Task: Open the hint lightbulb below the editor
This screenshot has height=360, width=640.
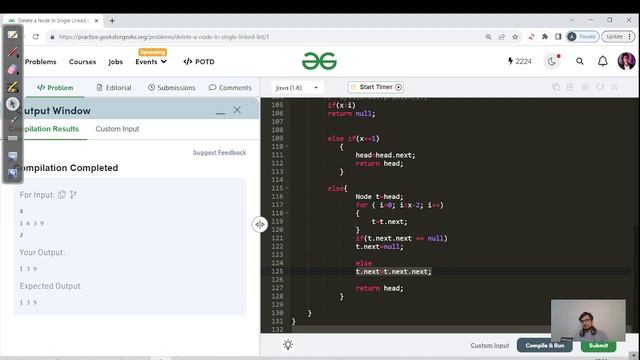Action: 288,345
